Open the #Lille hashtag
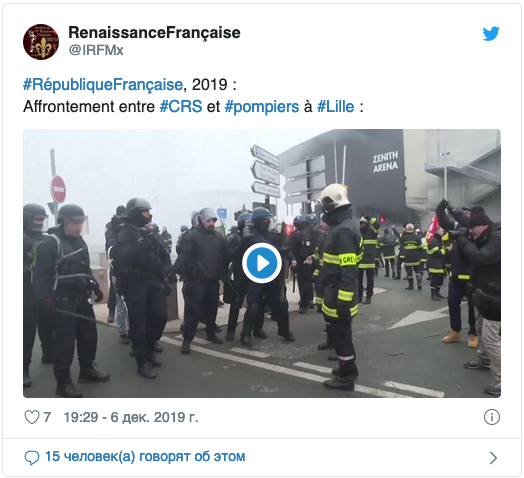This screenshot has height=478, width=524. point(336,107)
